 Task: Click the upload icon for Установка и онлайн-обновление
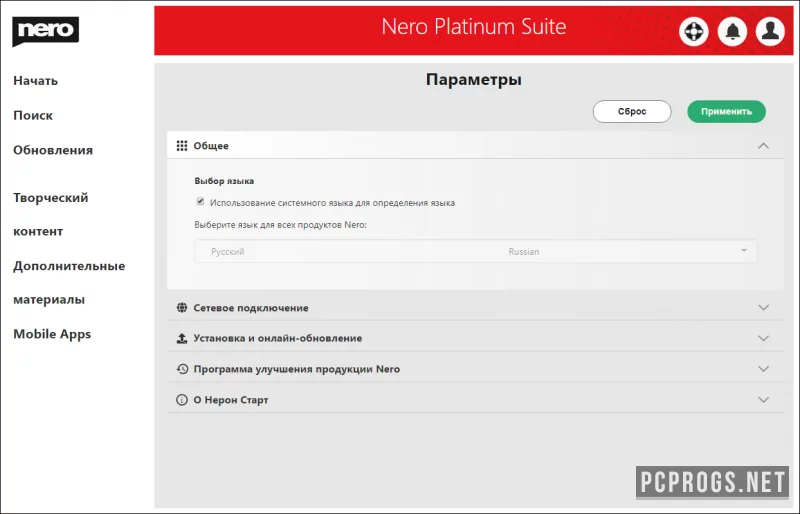182,338
